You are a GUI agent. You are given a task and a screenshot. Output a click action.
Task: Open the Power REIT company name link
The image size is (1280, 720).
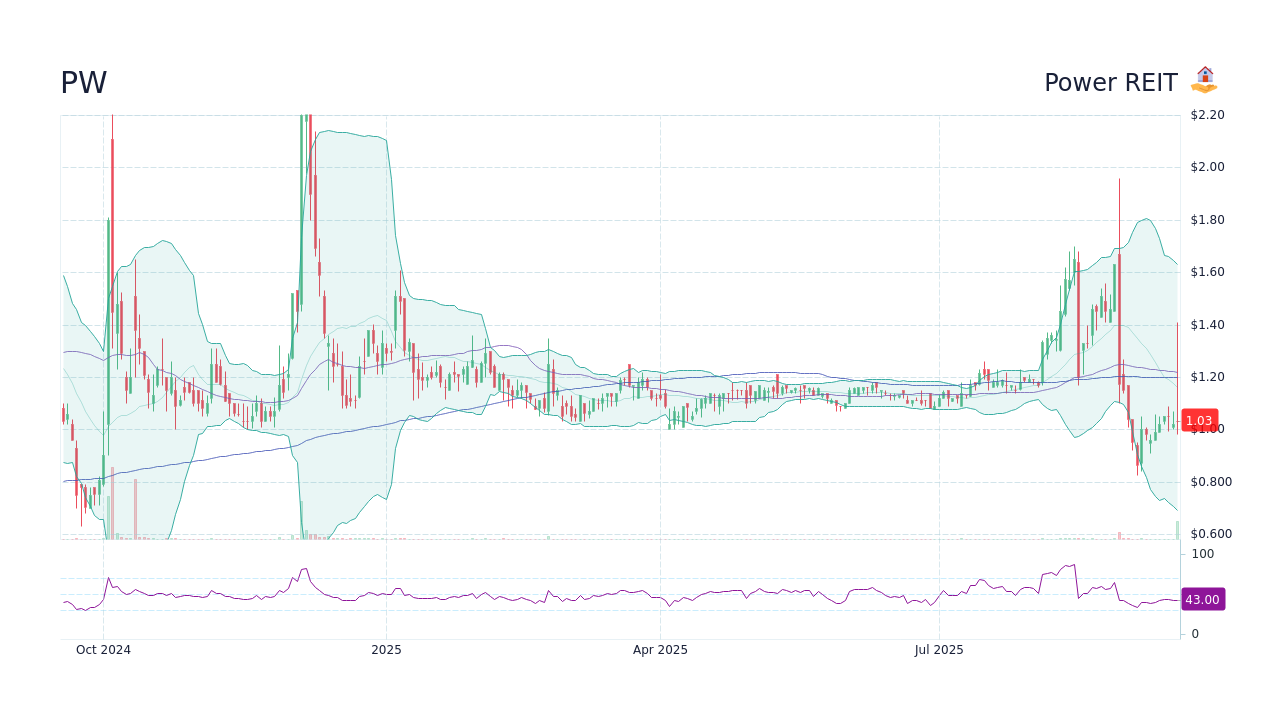pyautogui.click(x=1111, y=82)
